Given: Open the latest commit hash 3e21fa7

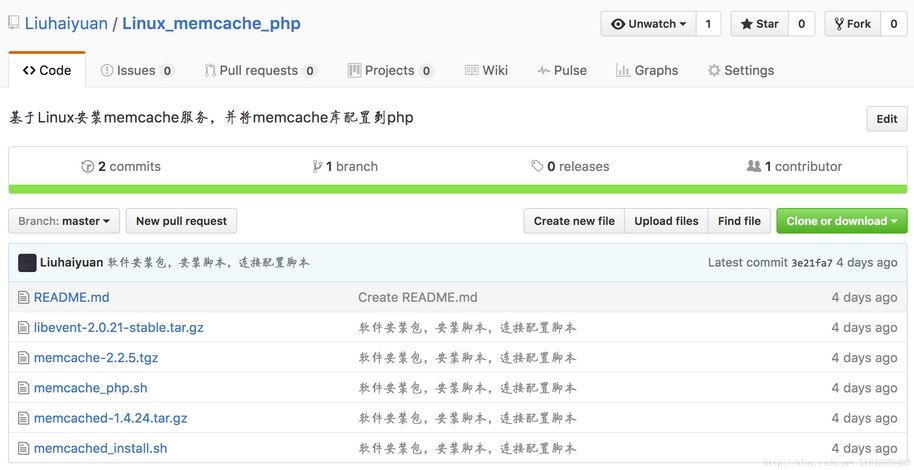Looking at the screenshot, I should click(811, 263).
